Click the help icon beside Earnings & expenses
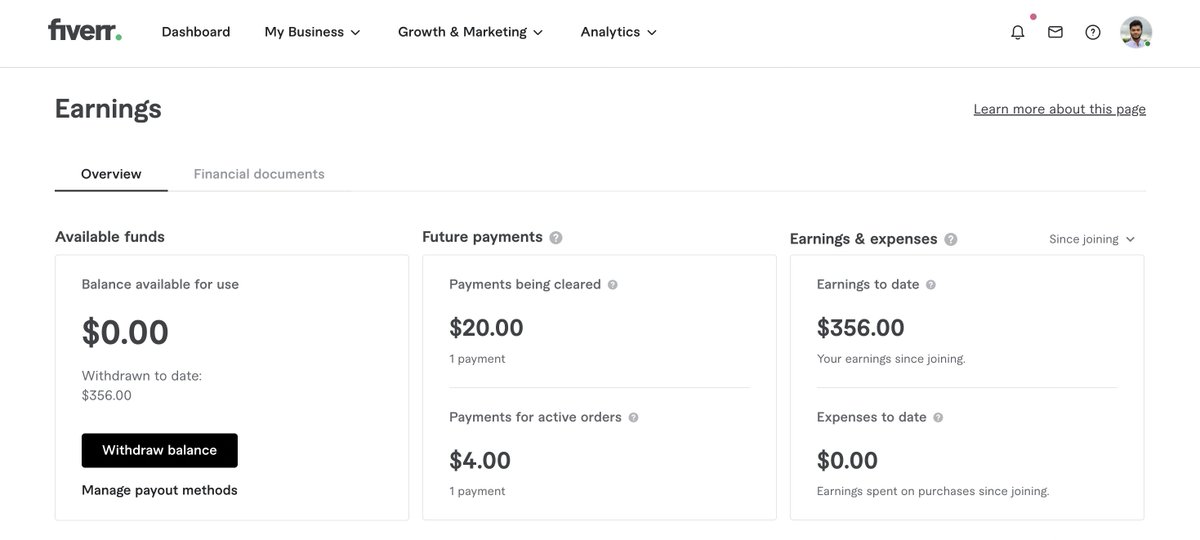1200x540 pixels. tap(951, 239)
